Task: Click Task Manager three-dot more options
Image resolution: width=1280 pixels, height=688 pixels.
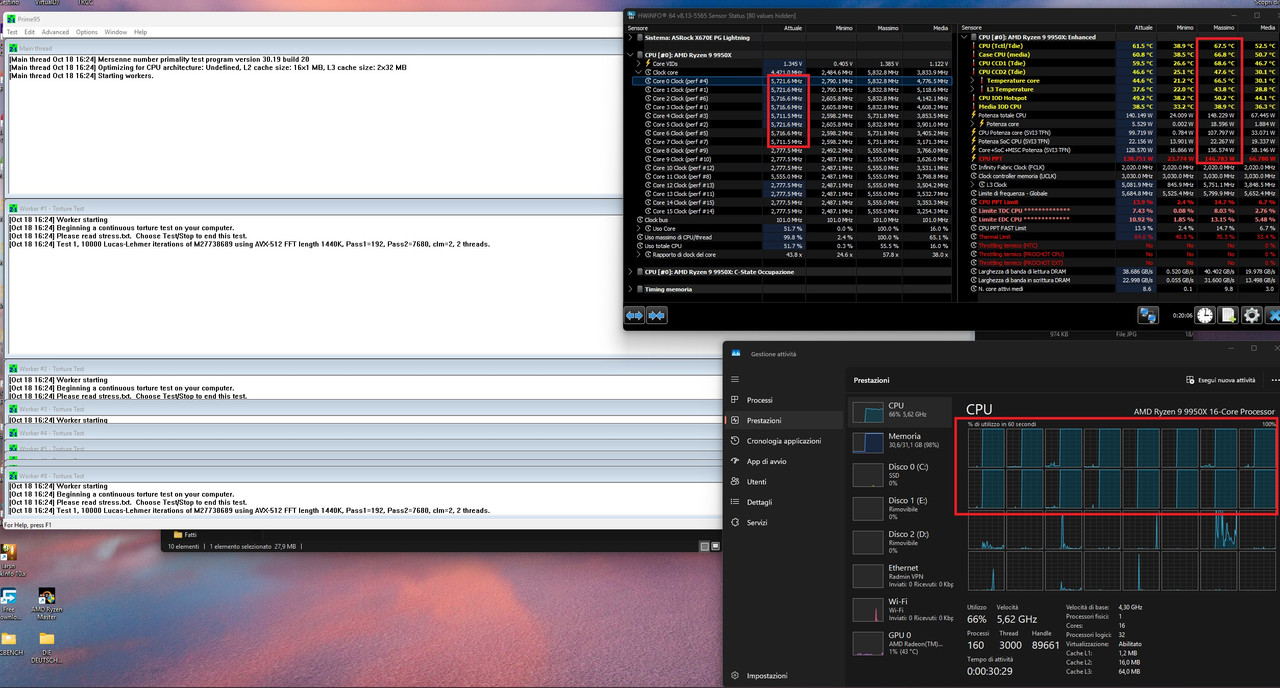Action: (1274, 380)
